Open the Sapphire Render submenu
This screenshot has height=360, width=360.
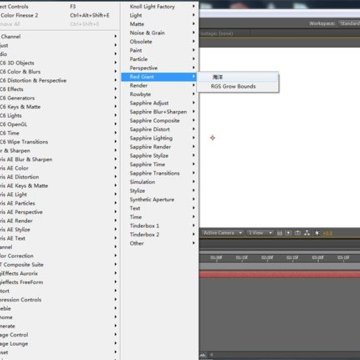[x=160, y=147]
